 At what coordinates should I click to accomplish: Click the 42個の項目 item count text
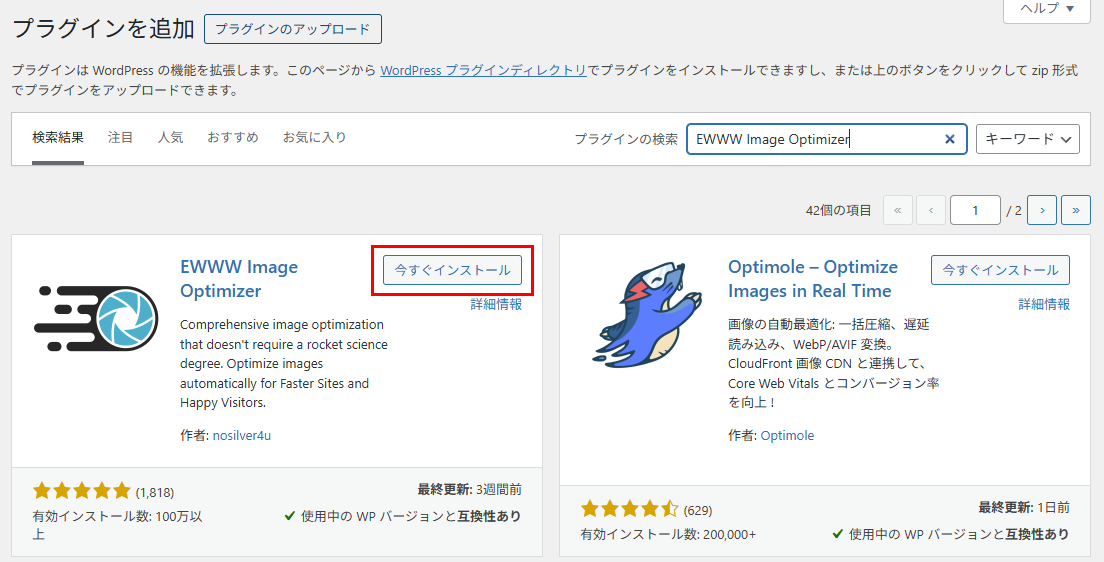tap(839, 211)
